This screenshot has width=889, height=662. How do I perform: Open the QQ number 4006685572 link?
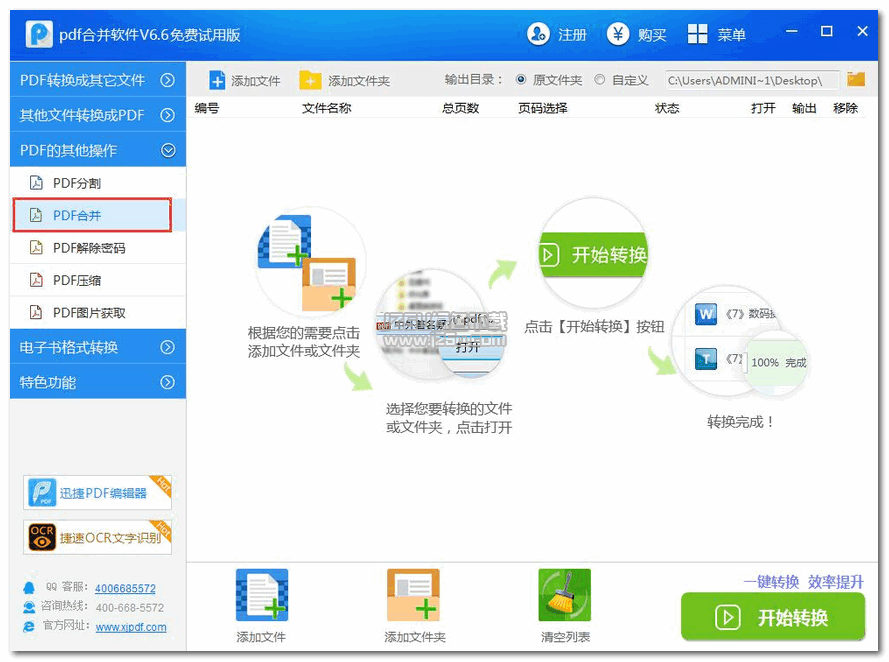(125, 588)
